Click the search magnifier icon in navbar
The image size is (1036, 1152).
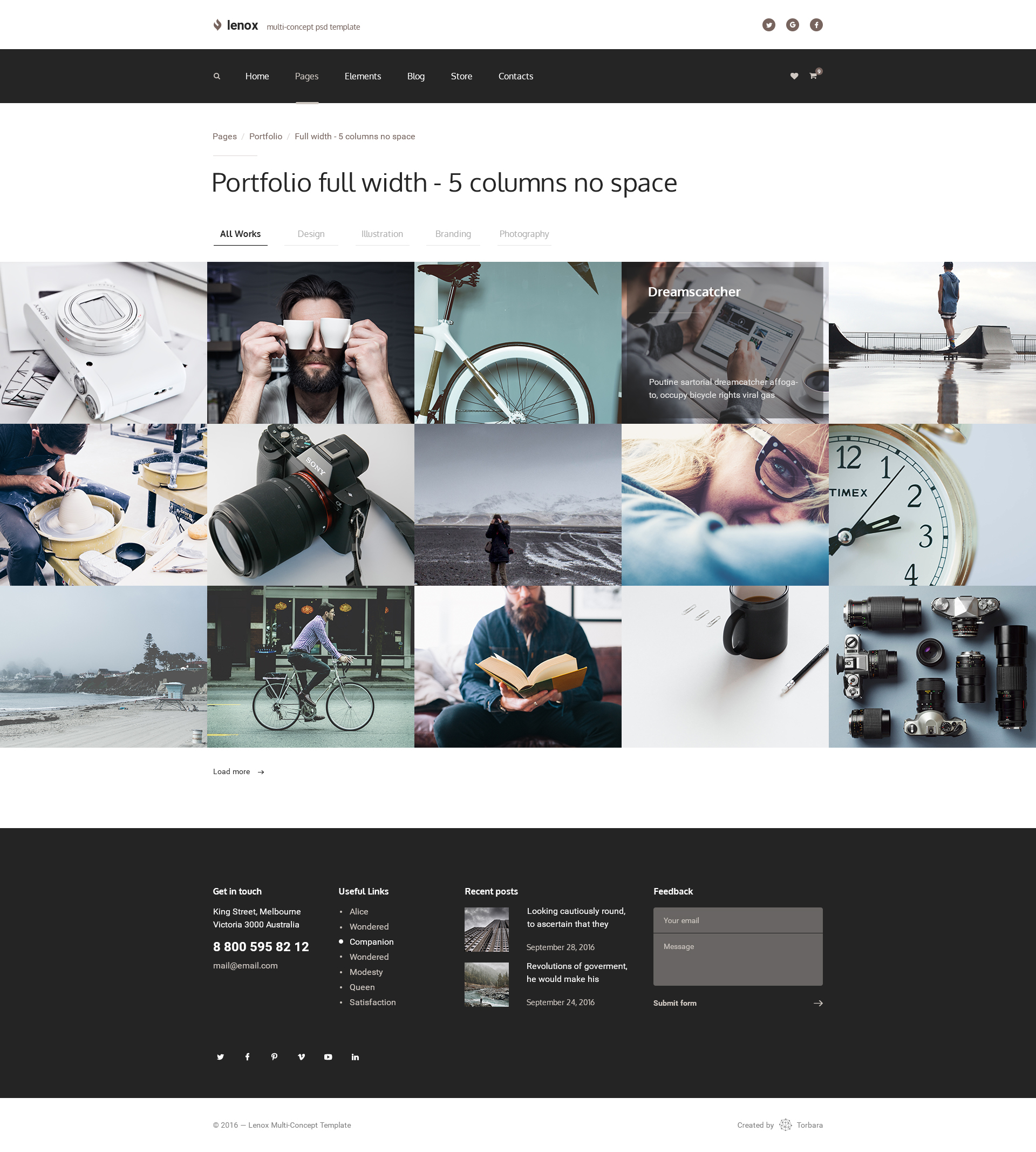click(217, 76)
